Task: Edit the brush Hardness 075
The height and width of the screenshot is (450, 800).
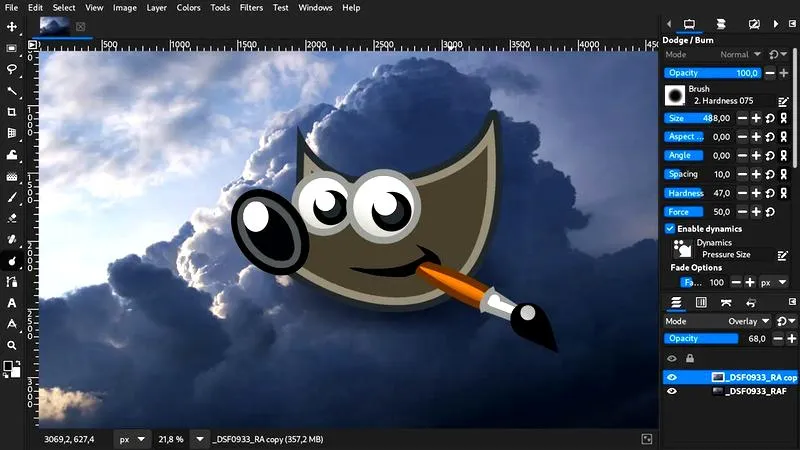Action: (x=784, y=102)
